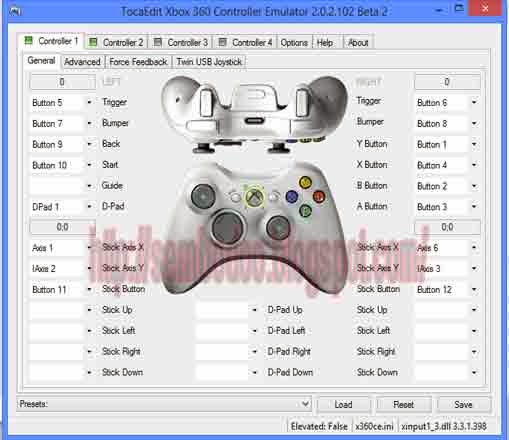
Task: Switch to the Advanced sub-tab
Action: point(82,62)
